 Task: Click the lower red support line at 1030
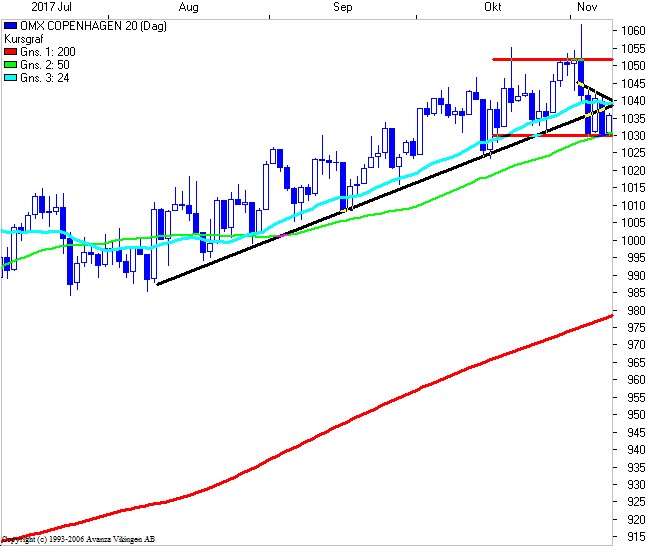553,135
